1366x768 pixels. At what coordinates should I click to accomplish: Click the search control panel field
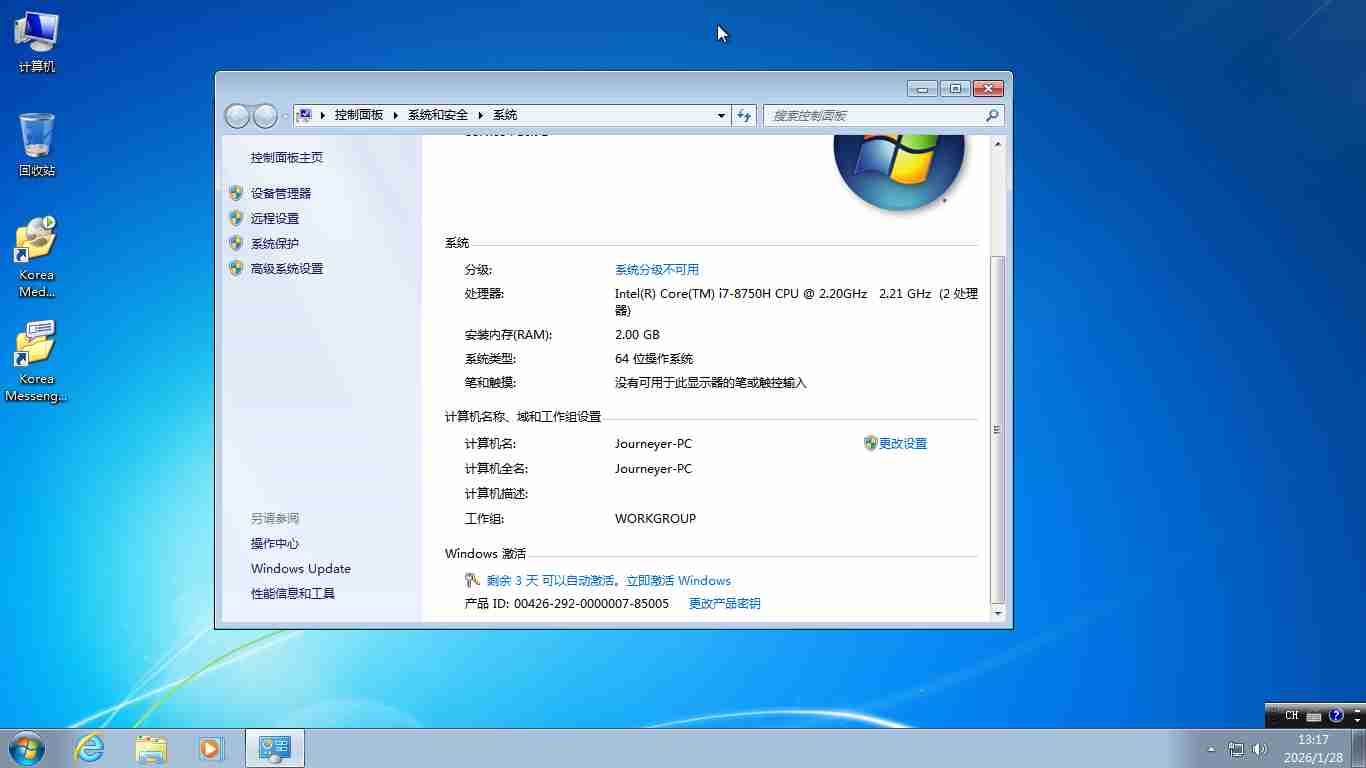[875, 115]
